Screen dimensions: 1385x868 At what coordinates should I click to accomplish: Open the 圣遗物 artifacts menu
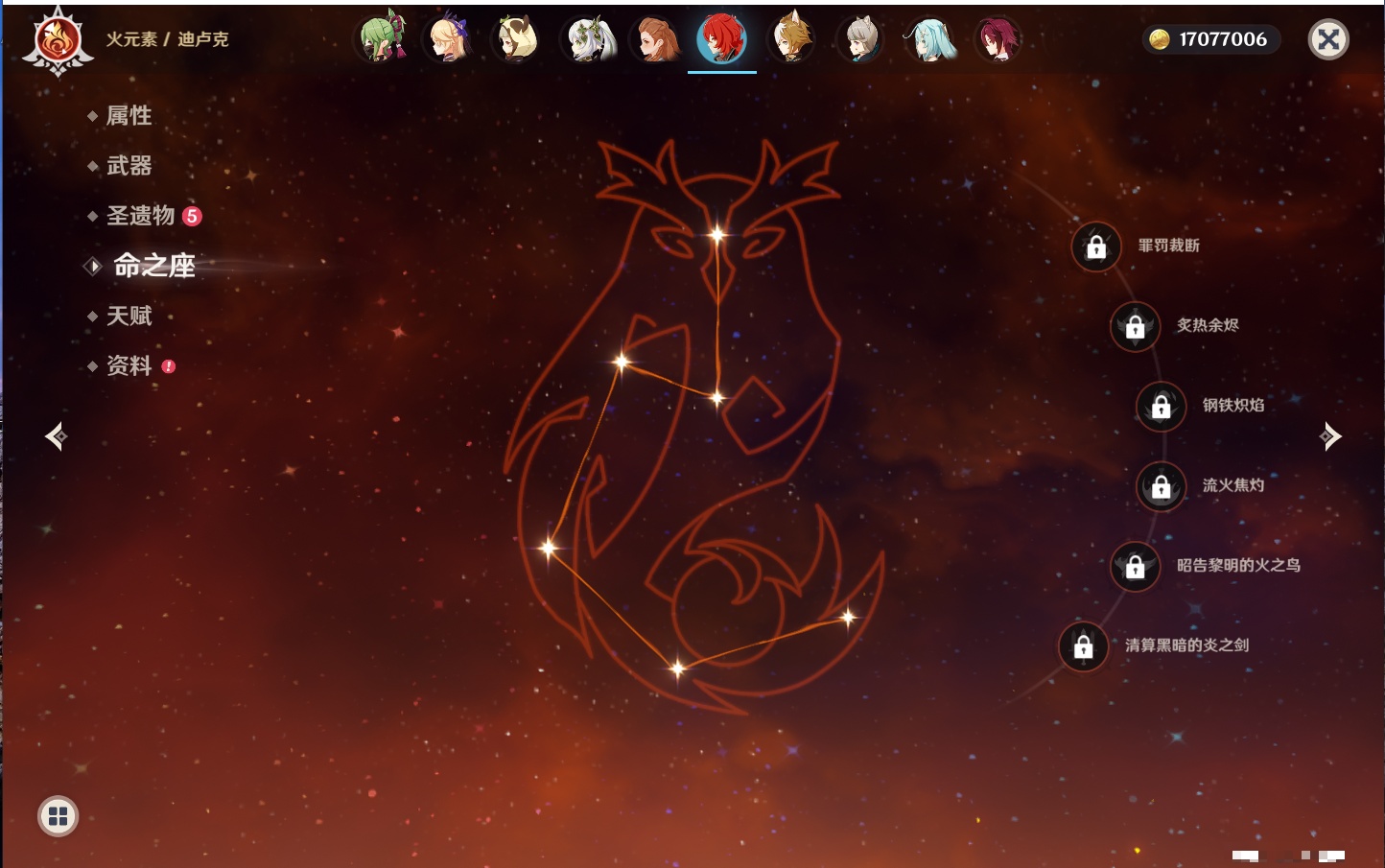pyautogui.click(x=140, y=216)
